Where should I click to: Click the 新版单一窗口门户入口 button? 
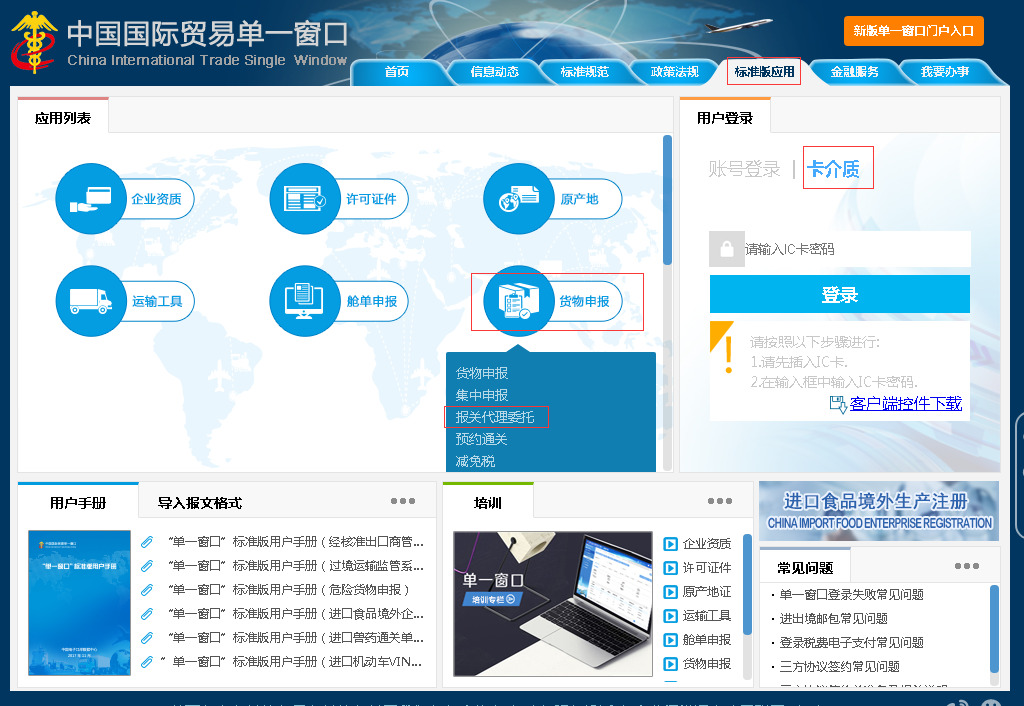pos(914,31)
